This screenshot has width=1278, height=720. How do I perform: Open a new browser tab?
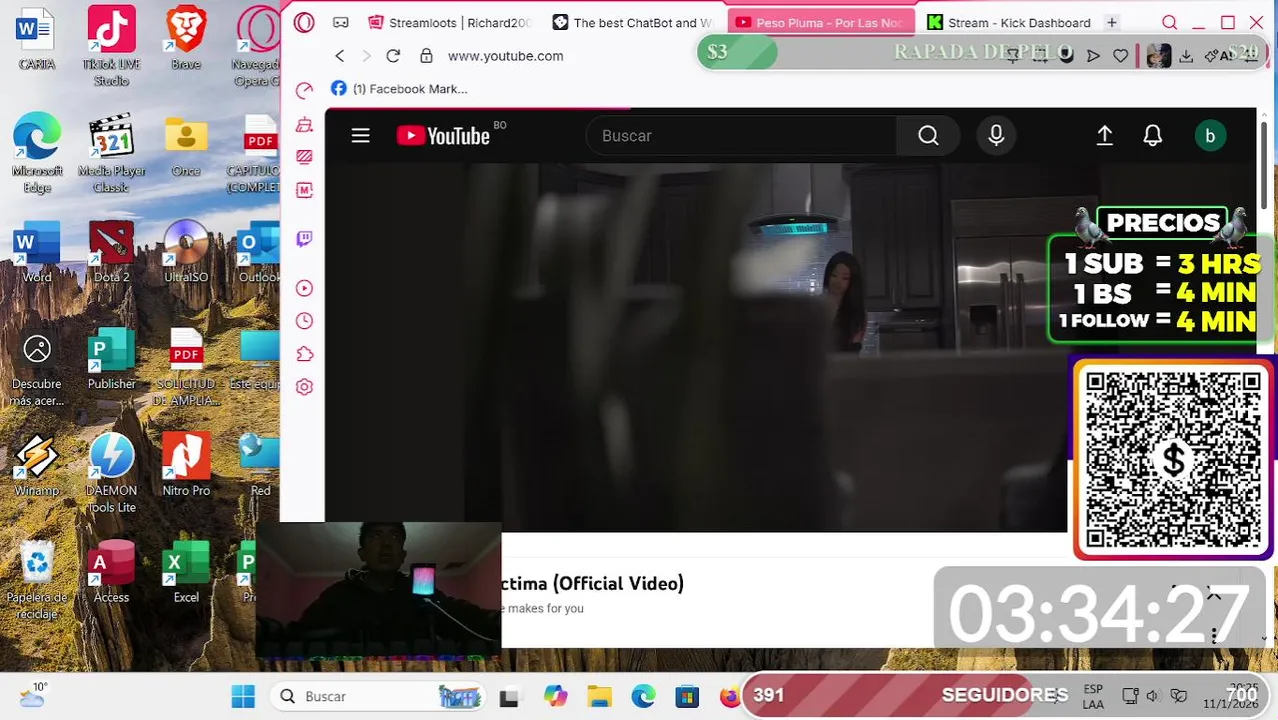(x=1111, y=22)
